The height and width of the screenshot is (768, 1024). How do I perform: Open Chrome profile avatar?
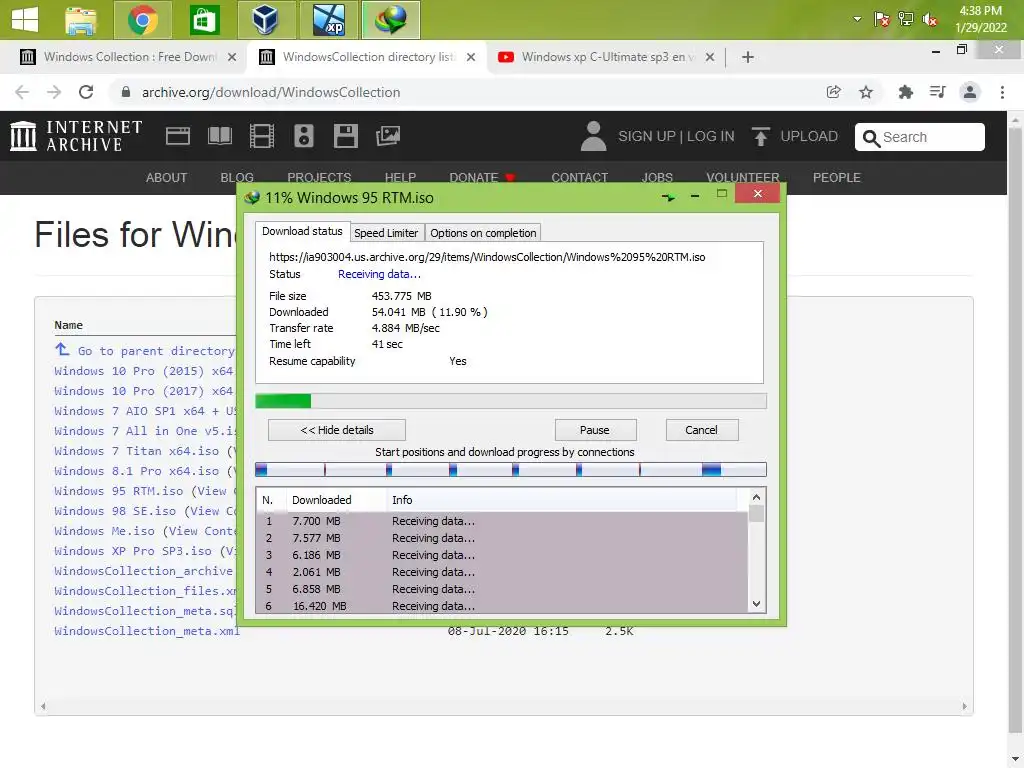point(970,92)
